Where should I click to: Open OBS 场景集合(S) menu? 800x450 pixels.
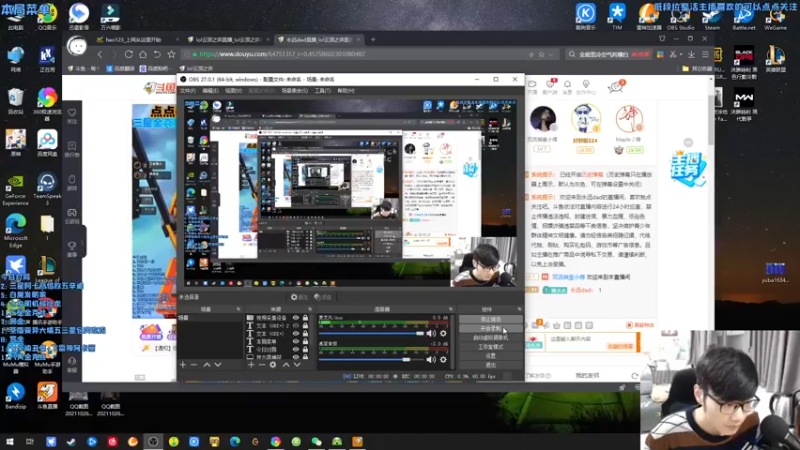294,91
